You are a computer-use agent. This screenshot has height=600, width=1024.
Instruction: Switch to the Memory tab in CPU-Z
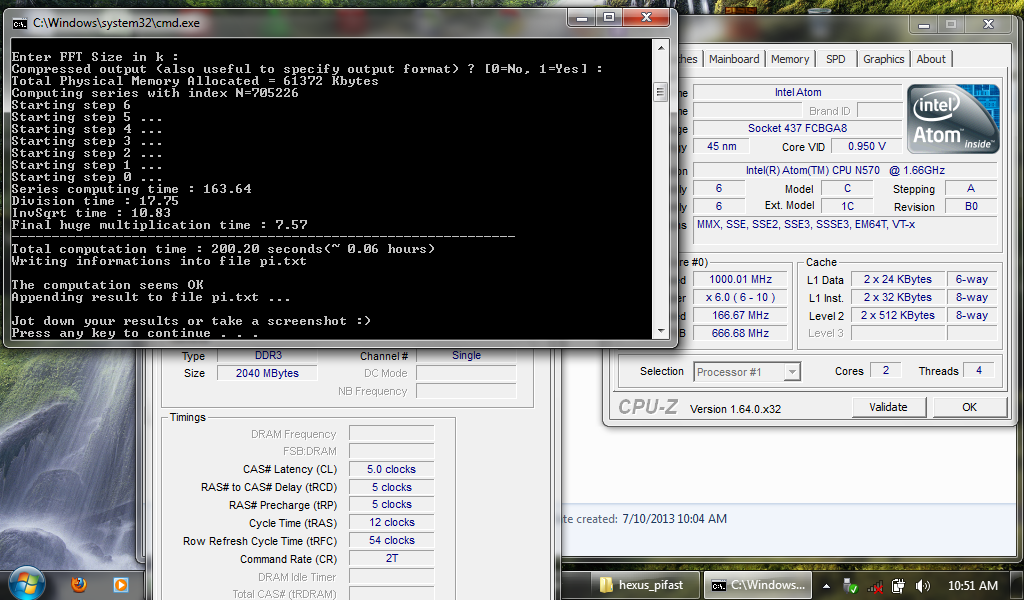pos(790,59)
